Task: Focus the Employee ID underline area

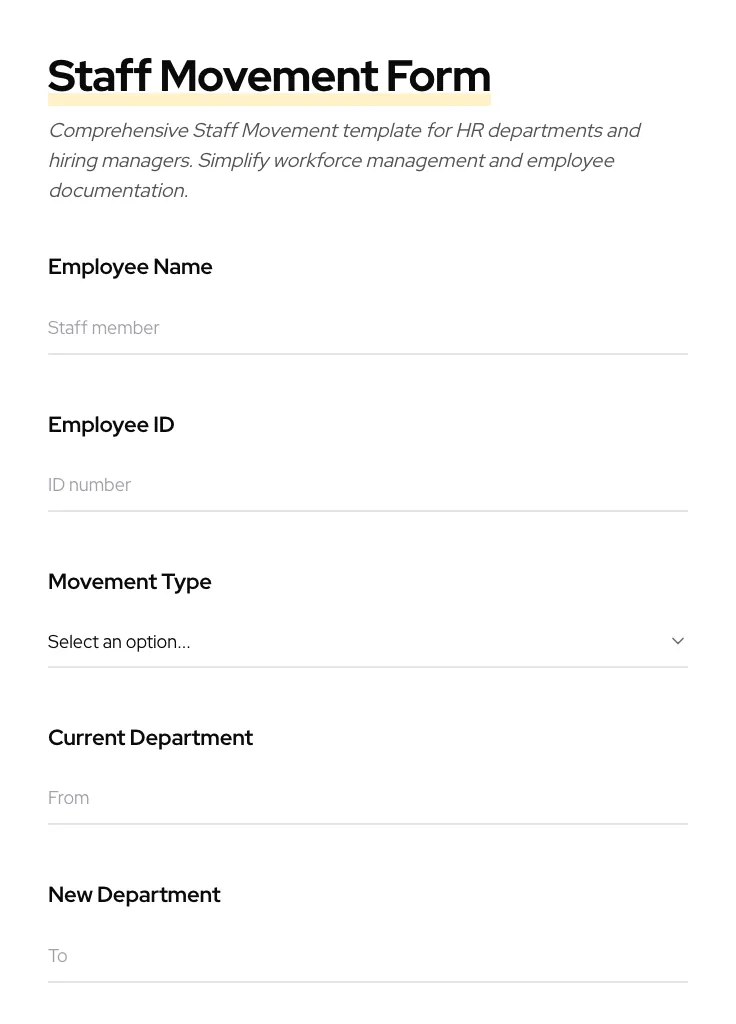Action: pyautogui.click(x=368, y=510)
